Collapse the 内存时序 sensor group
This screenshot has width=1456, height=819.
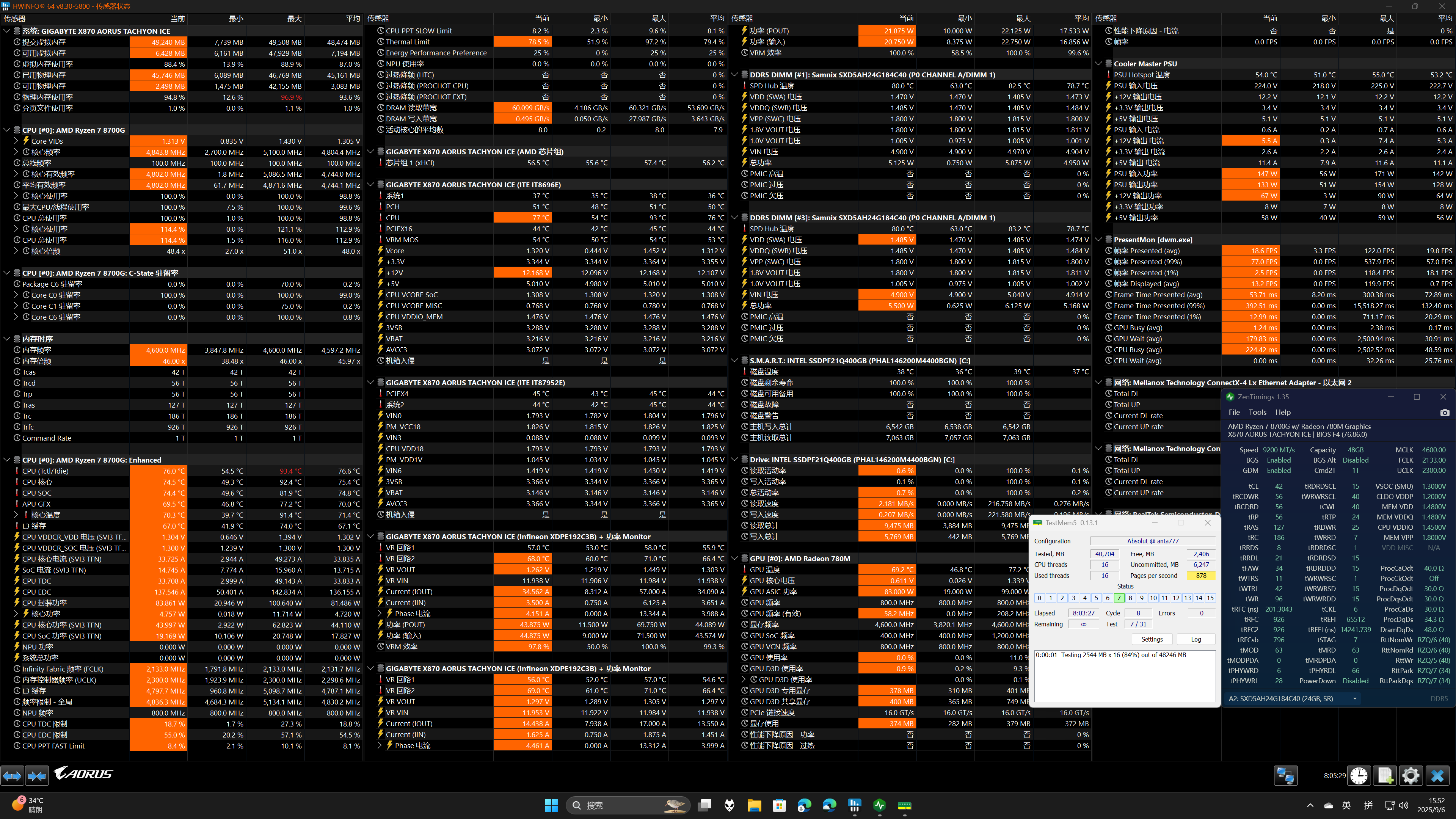(7, 339)
